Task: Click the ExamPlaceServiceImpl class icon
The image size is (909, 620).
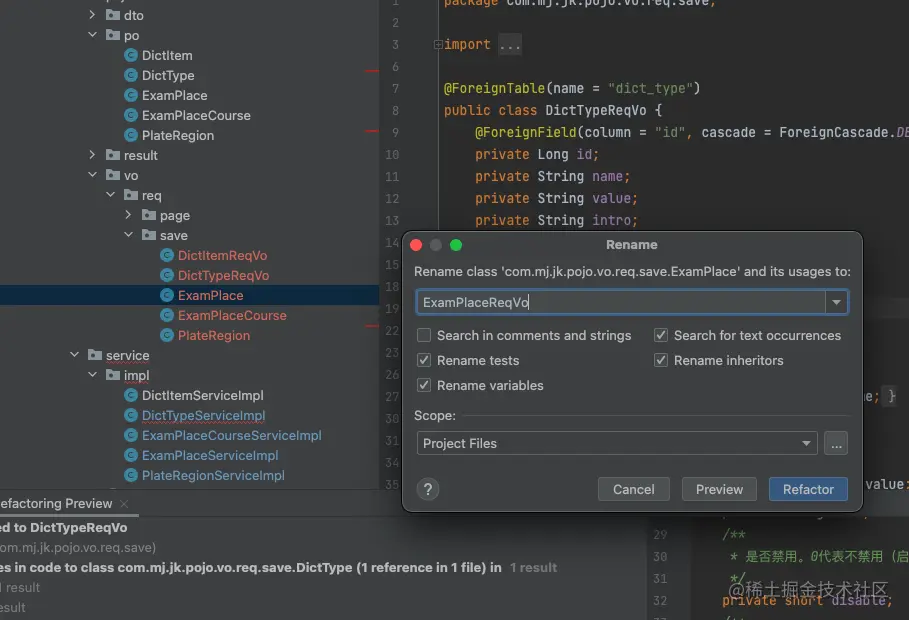Action: click(x=131, y=455)
